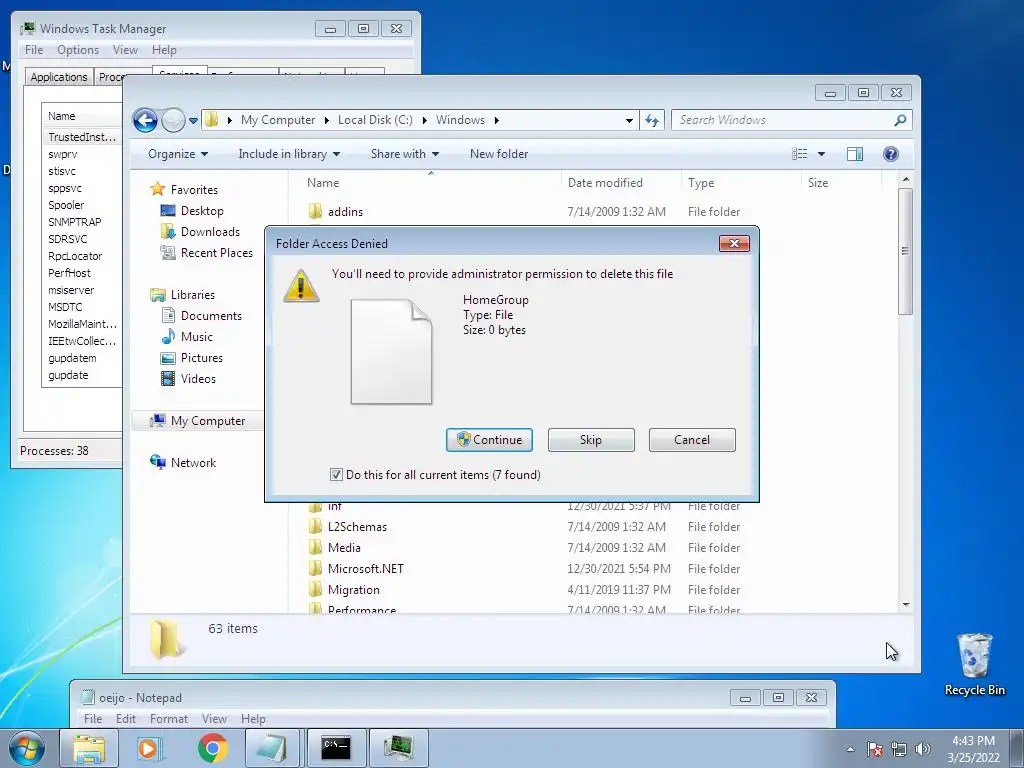Expand the Local Disk (C:) breadcrumb arrow
1024x768 pixels.
coord(424,120)
